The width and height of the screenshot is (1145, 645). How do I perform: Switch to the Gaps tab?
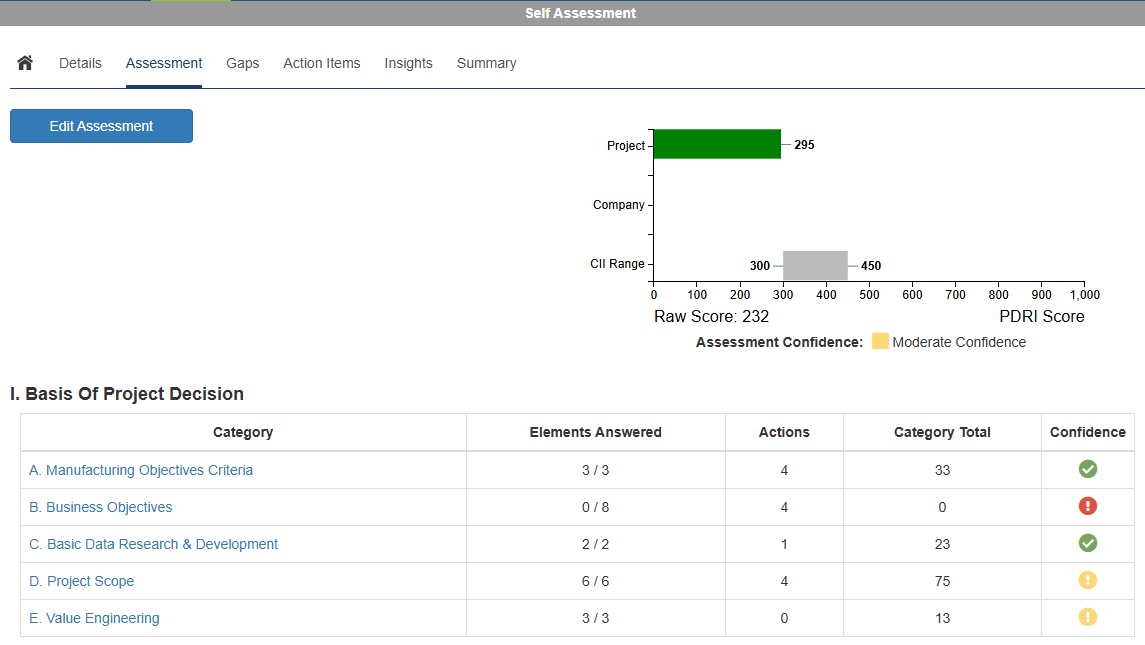(242, 63)
